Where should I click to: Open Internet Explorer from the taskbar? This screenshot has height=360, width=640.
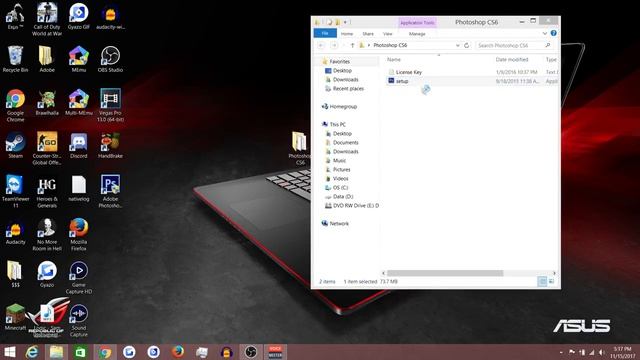click(32, 352)
